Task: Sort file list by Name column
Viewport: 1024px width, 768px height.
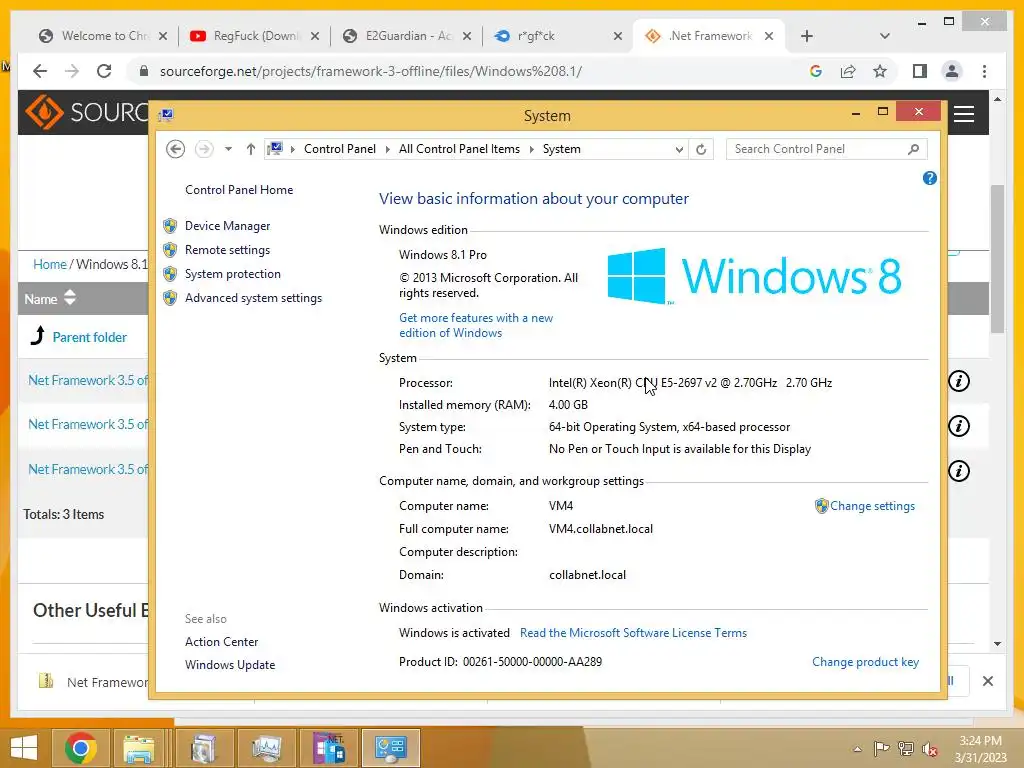Action: point(50,299)
